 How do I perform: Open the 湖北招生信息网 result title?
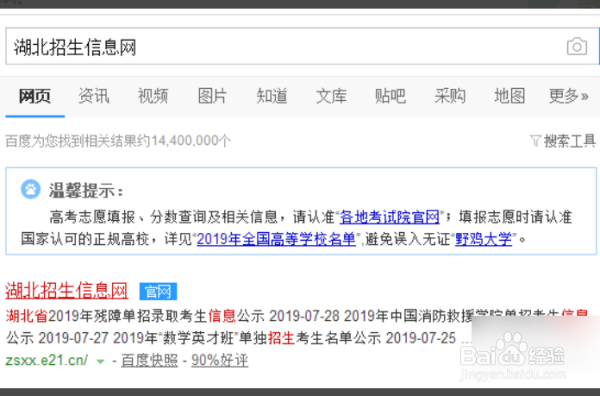(67, 291)
